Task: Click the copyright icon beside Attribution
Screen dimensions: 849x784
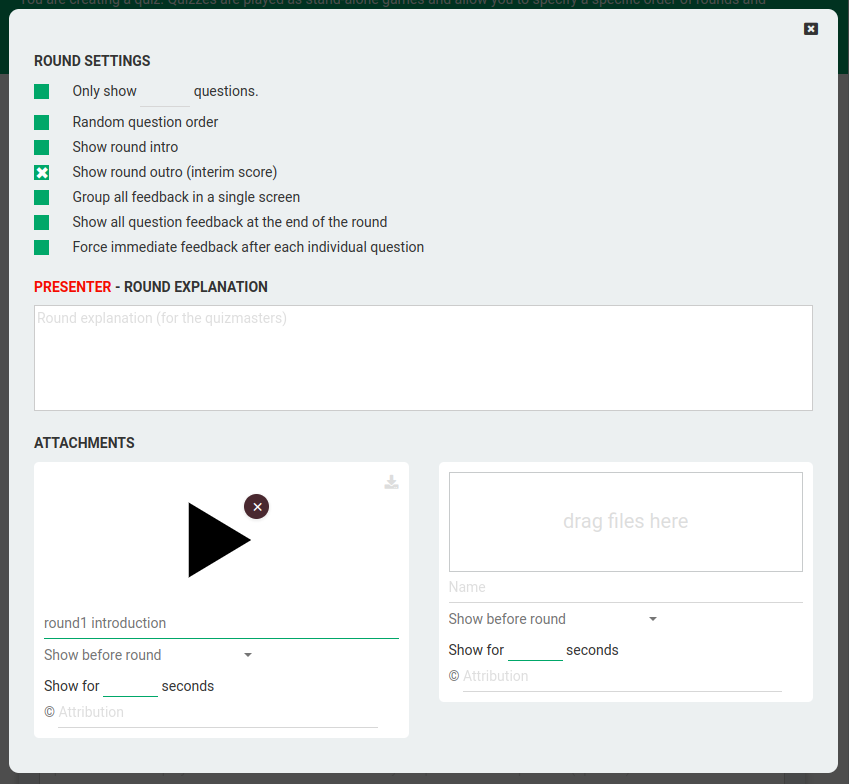Action: 47,712
